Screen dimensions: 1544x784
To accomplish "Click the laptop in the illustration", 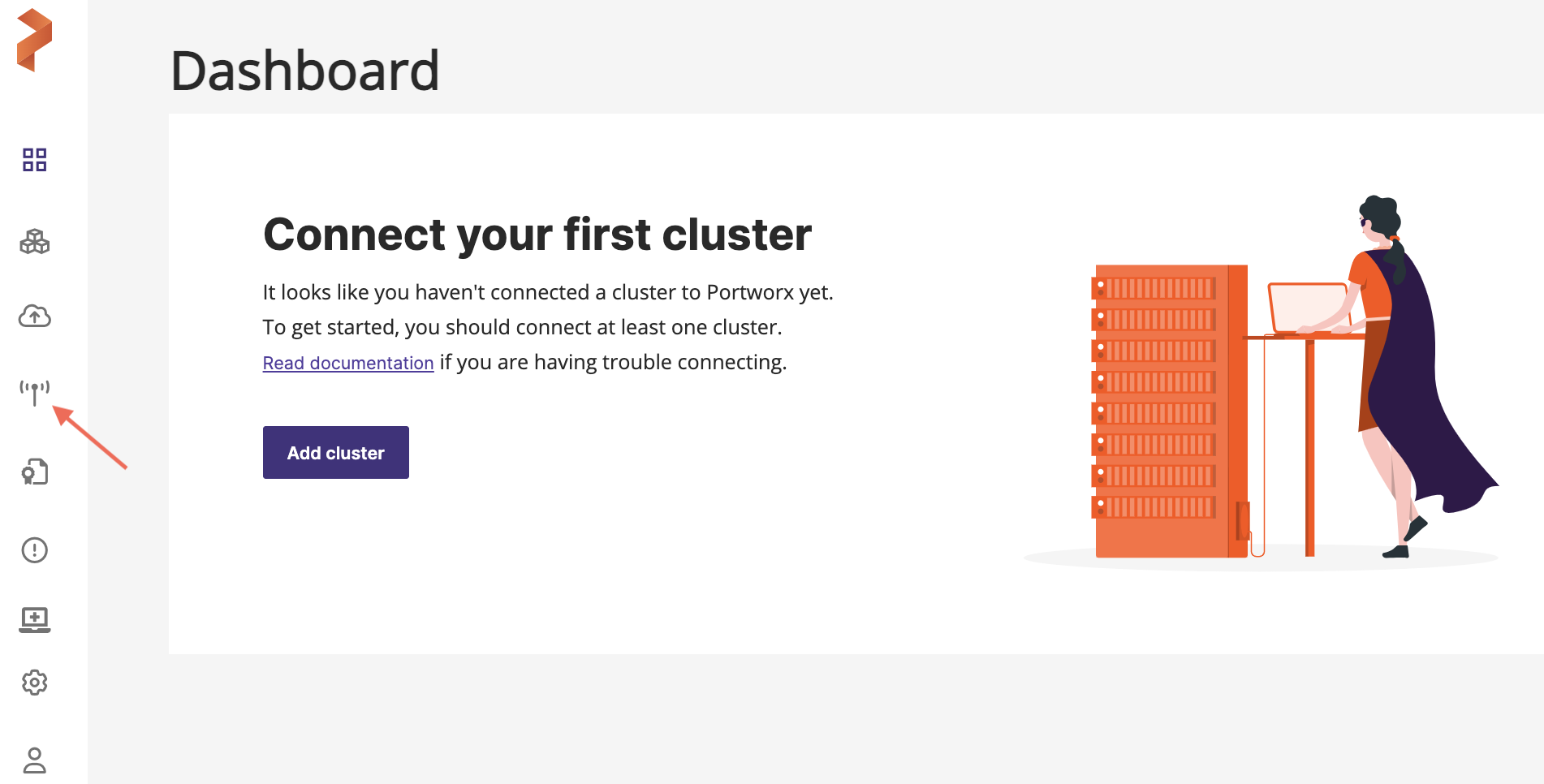I will (x=1309, y=308).
